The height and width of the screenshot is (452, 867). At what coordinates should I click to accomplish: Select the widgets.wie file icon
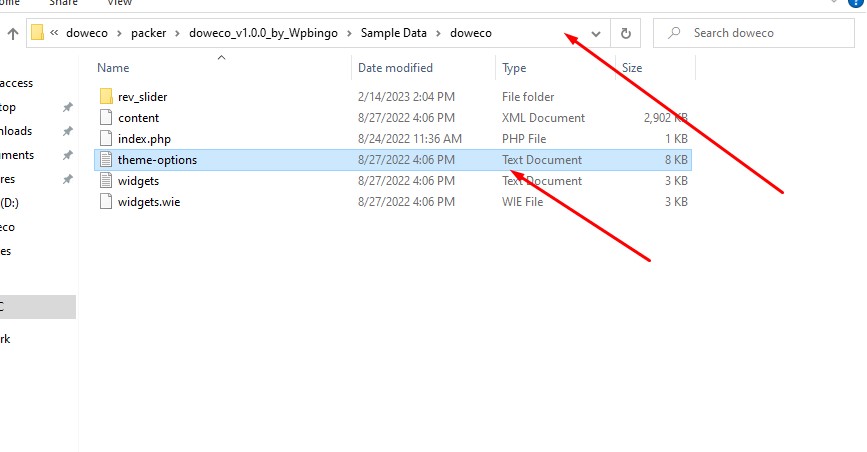click(106, 202)
